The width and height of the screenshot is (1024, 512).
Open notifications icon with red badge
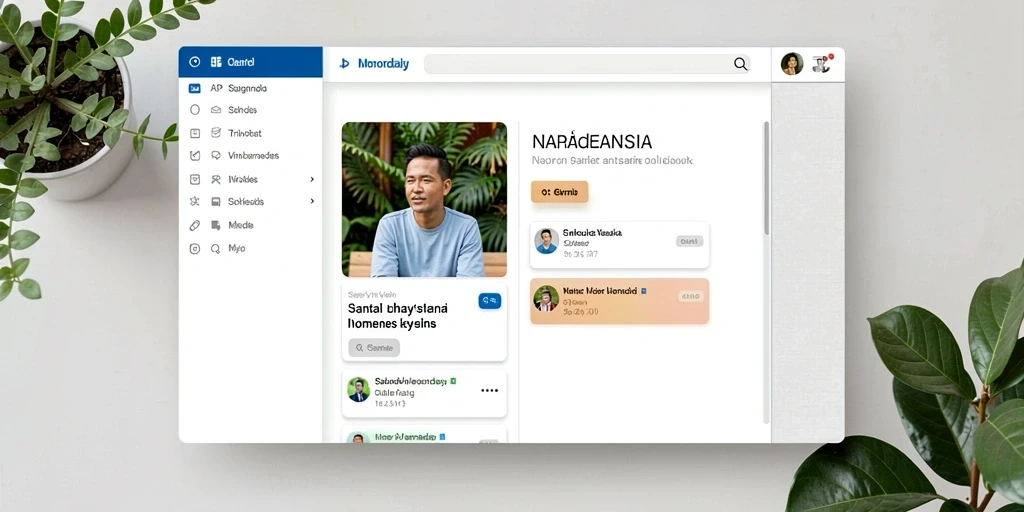coord(822,63)
